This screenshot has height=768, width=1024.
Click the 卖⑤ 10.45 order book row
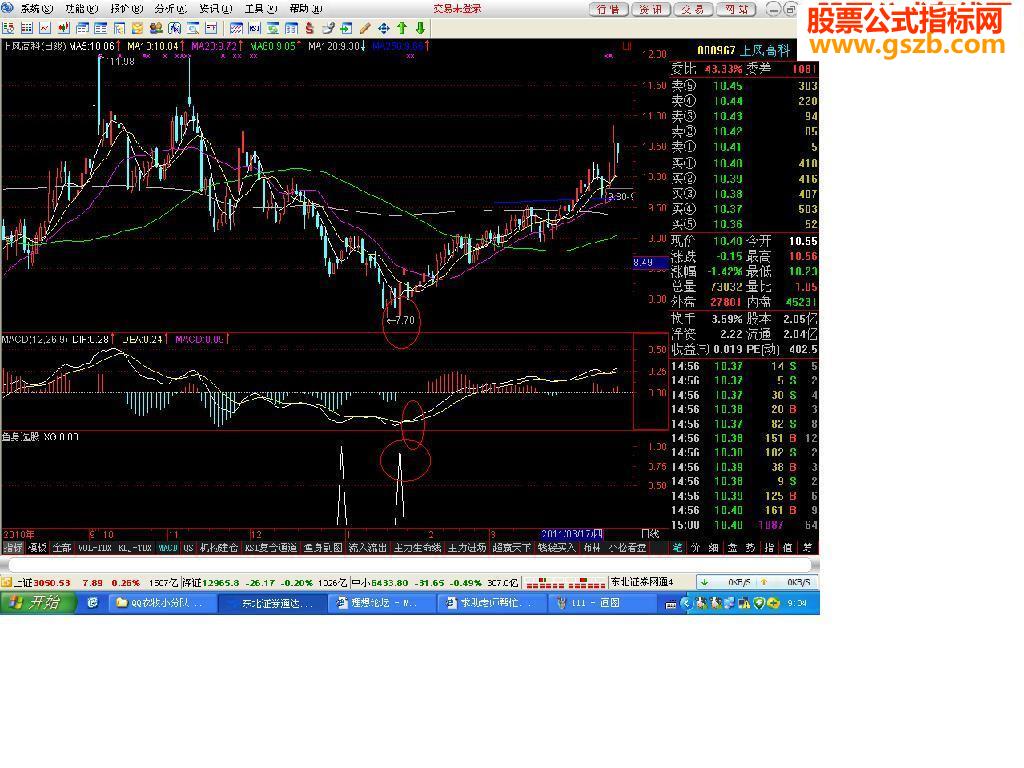point(744,86)
